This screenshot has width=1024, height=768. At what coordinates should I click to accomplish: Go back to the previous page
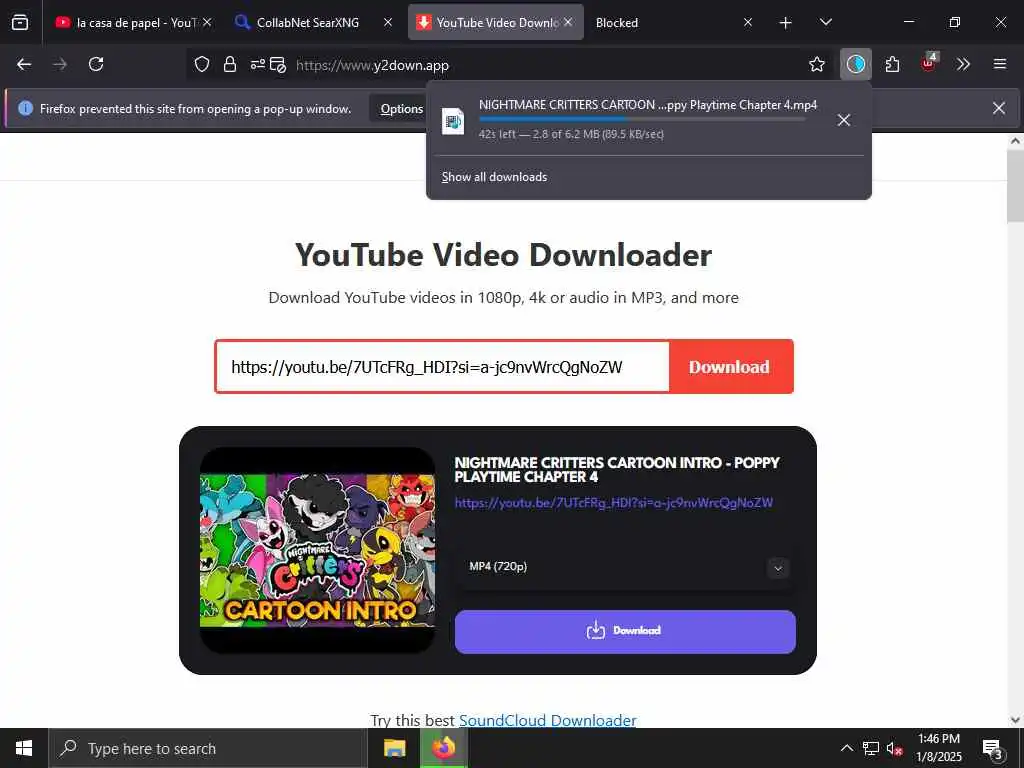(24, 64)
